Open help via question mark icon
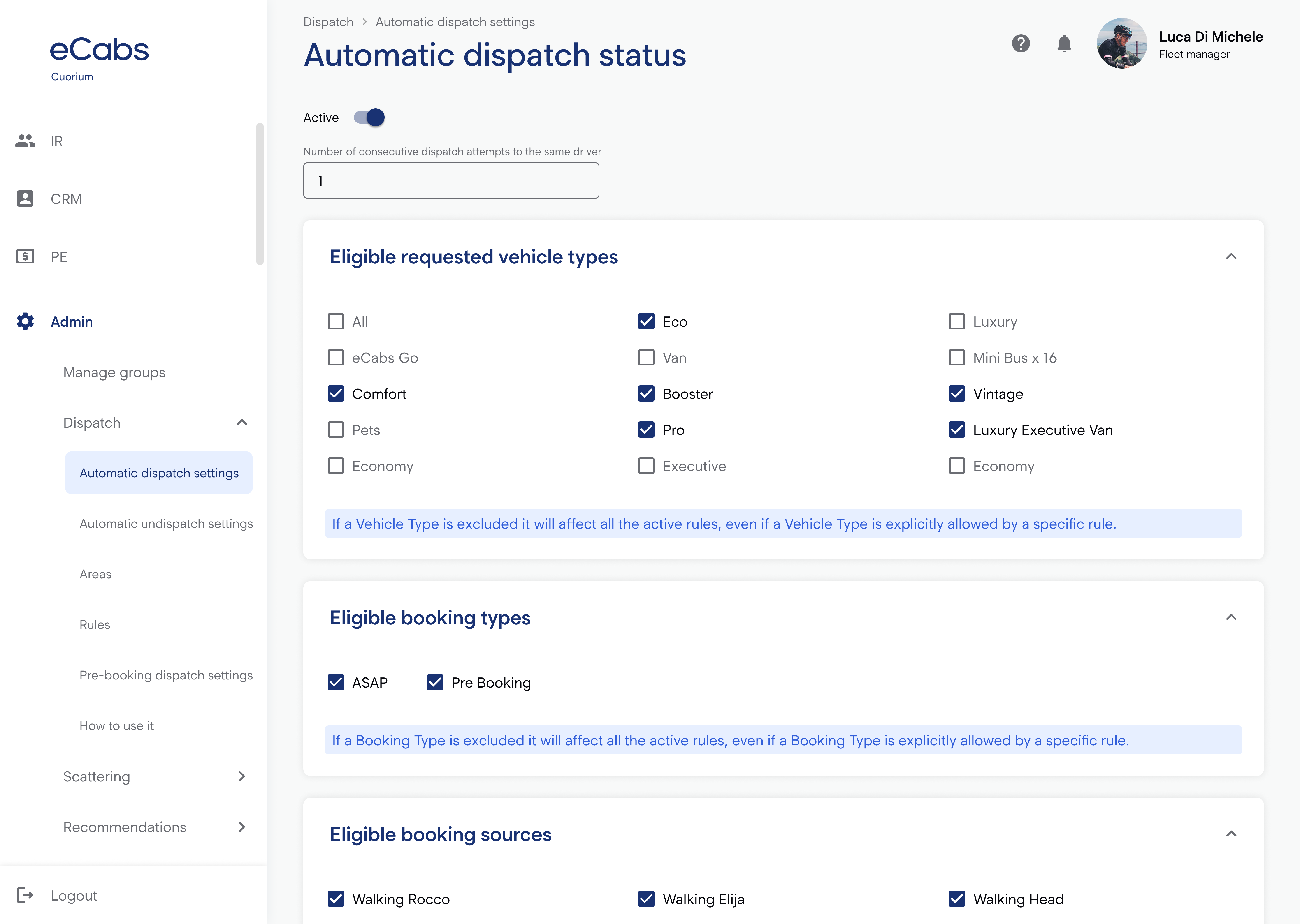1300x924 pixels. [1021, 43]
